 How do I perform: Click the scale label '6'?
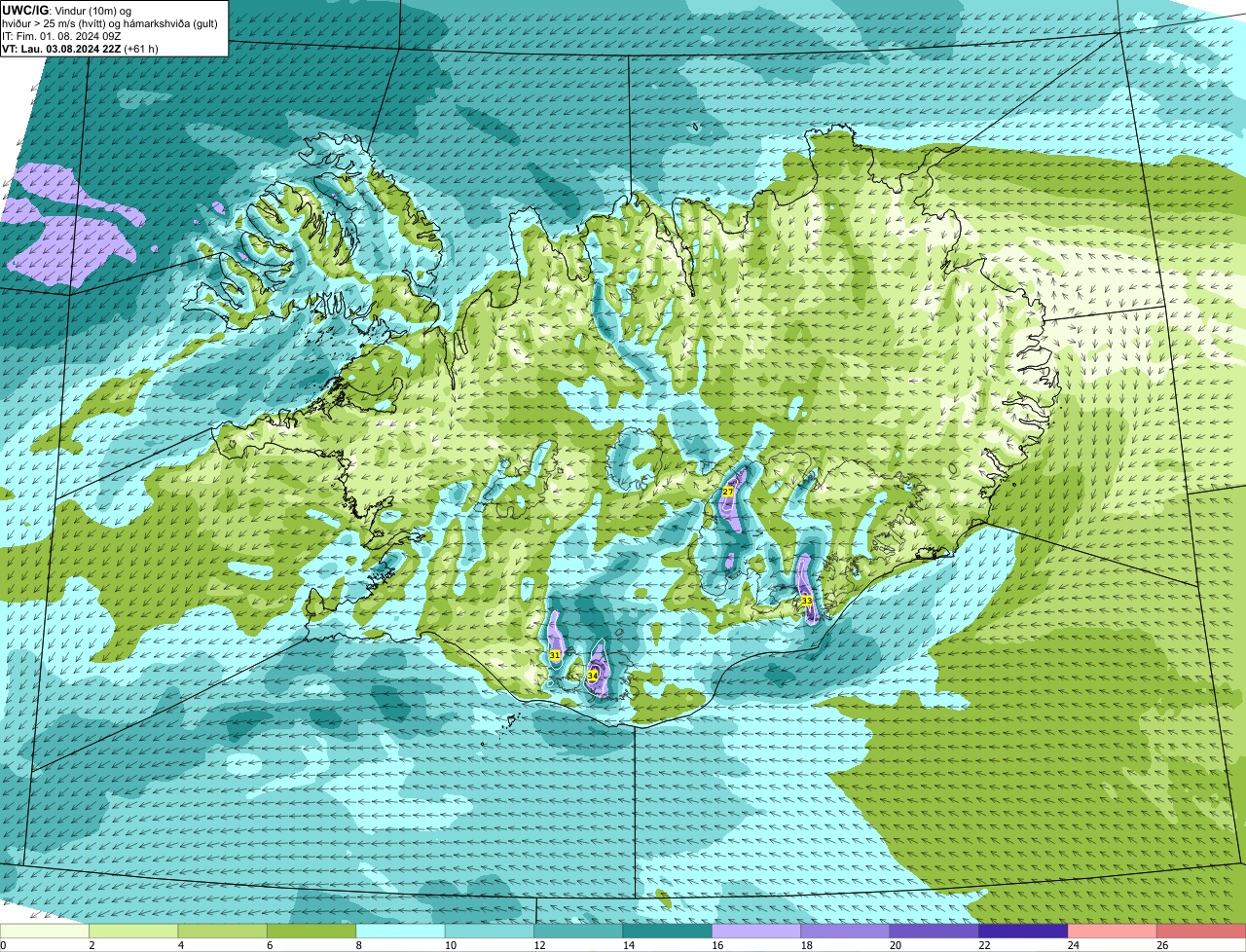coord(270,945)
